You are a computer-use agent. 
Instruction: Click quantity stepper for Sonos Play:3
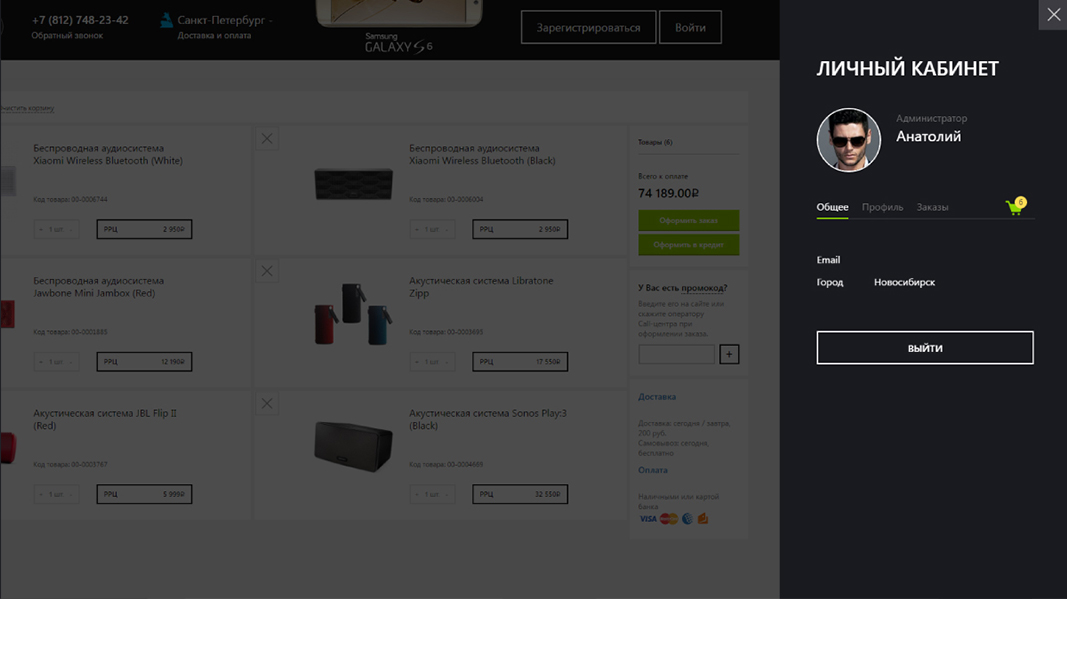(431, 494)
